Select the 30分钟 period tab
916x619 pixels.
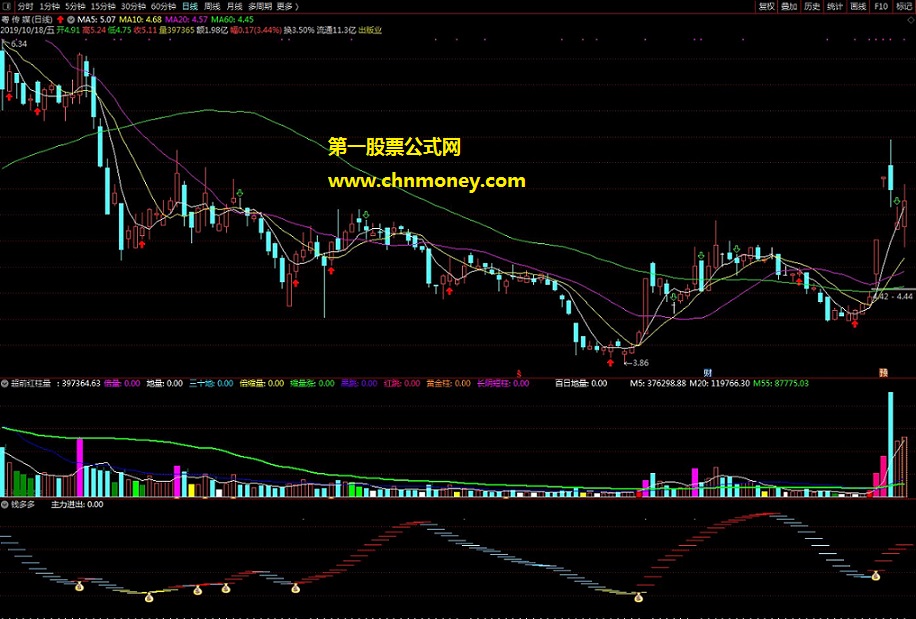pos(133,6)
